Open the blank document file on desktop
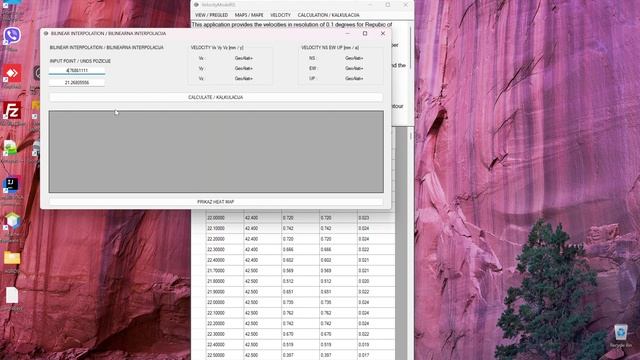The width and height of the screenshot is (640, 360). tap(12, 295)
